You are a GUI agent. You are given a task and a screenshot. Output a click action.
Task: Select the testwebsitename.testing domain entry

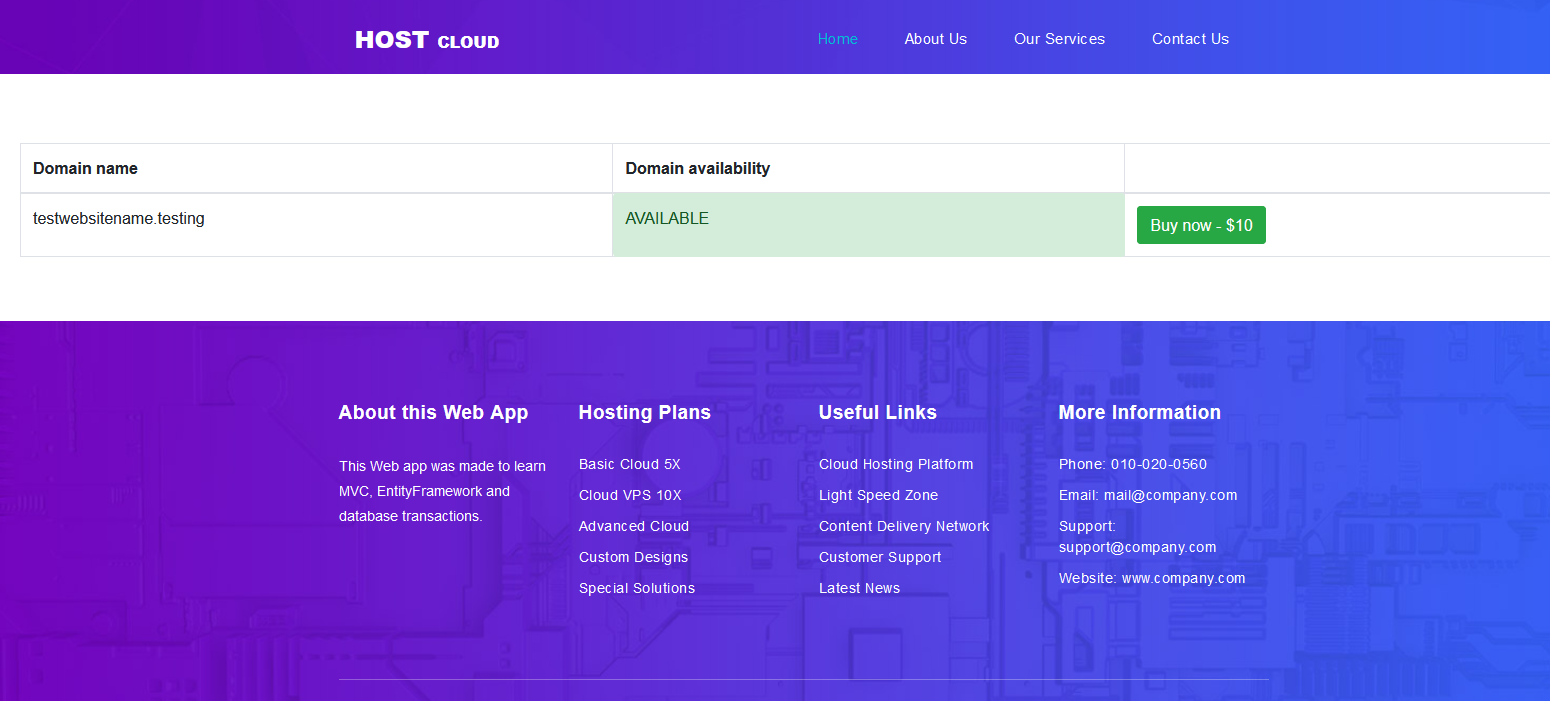tap(119, 218)
